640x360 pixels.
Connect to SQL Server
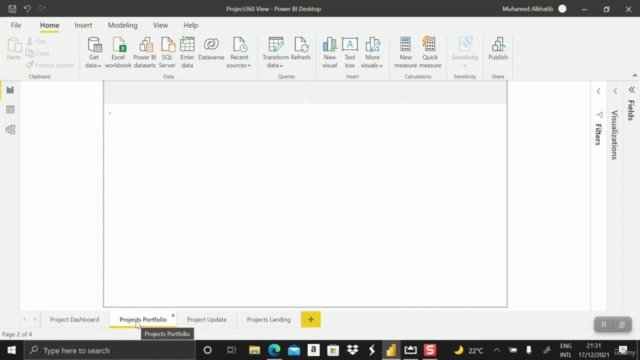click(x=167, y=52)
